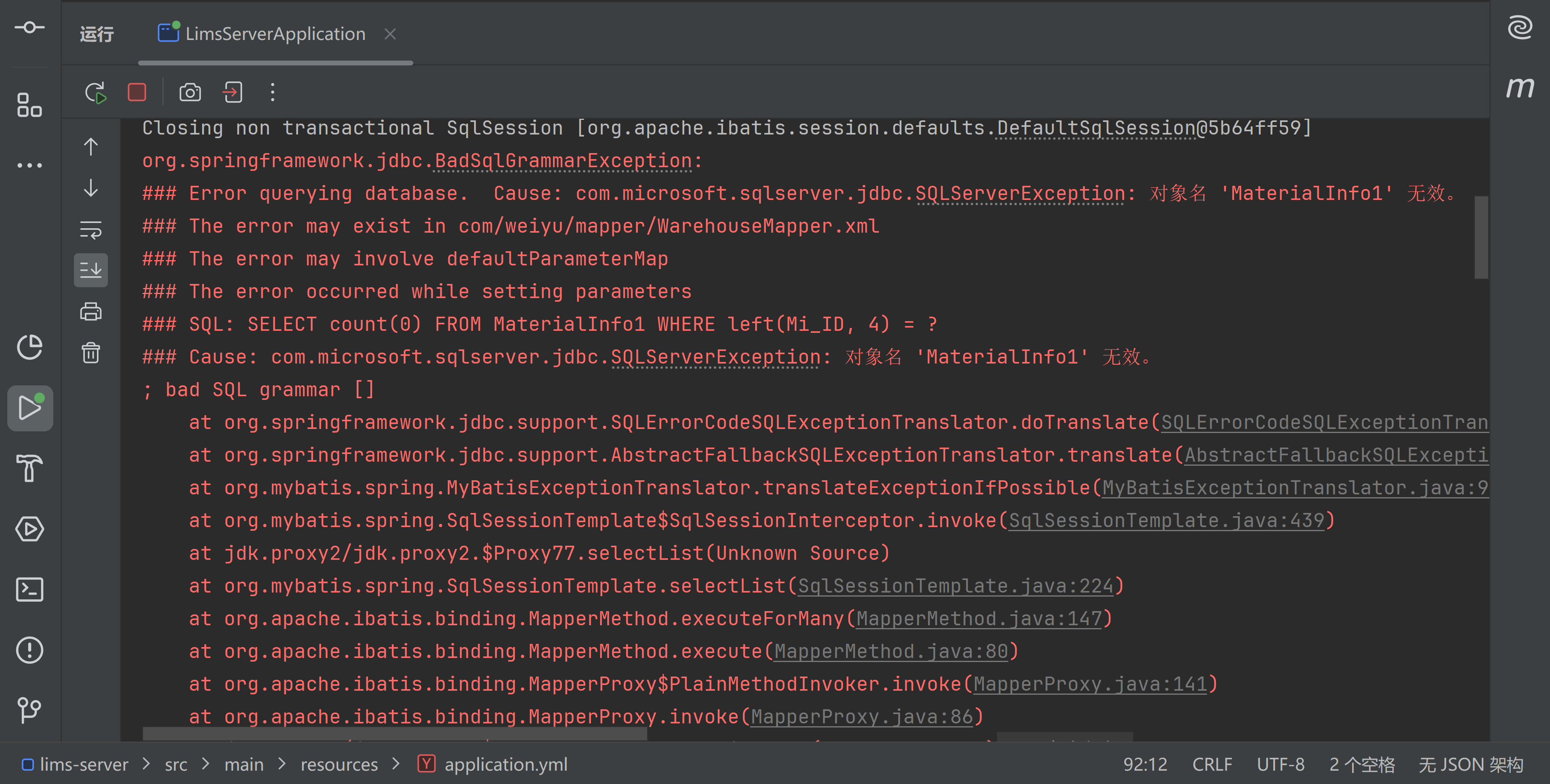
Task: Open MapperMethod.java:147 source link
Action: (x=978, y=618)
